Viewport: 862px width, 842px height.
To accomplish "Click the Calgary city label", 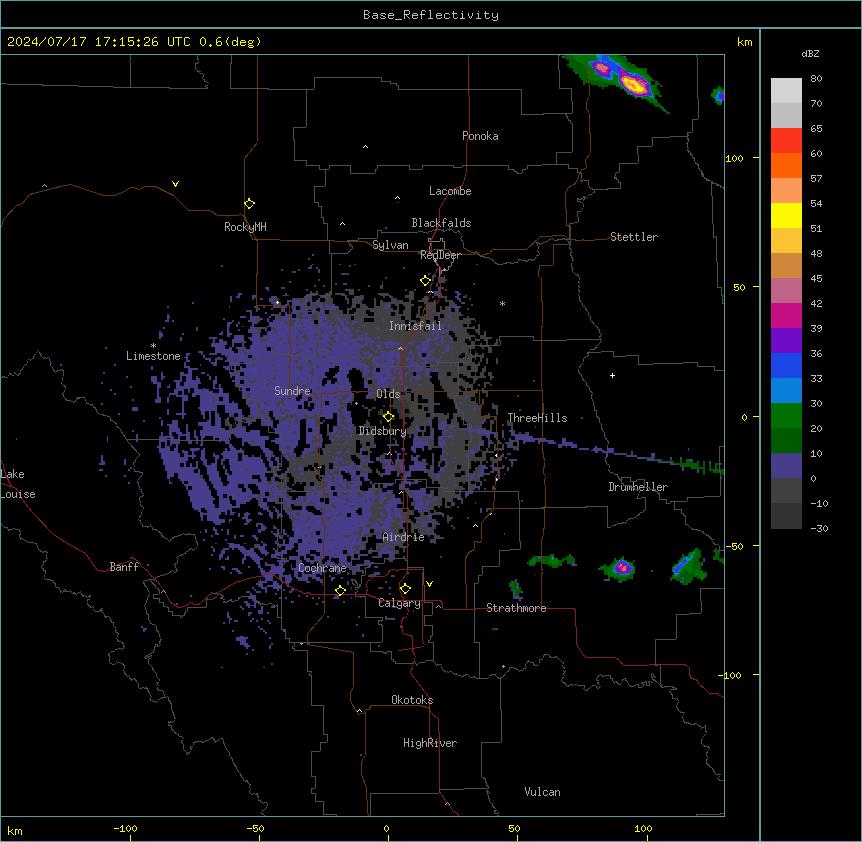I will (399, 603).
